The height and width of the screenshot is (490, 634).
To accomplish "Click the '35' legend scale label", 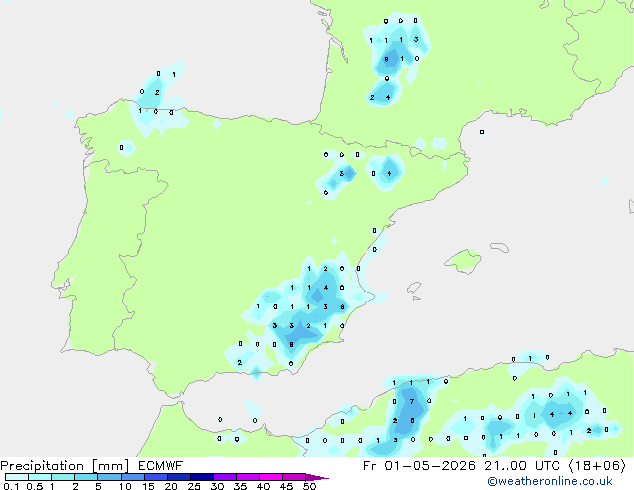I will pos(240,486).
